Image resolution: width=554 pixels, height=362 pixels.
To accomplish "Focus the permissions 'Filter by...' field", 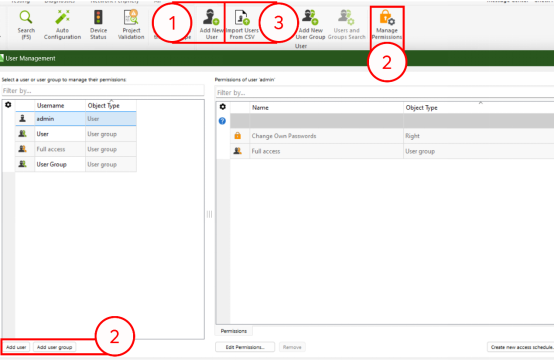I will [x=384, y=93].
